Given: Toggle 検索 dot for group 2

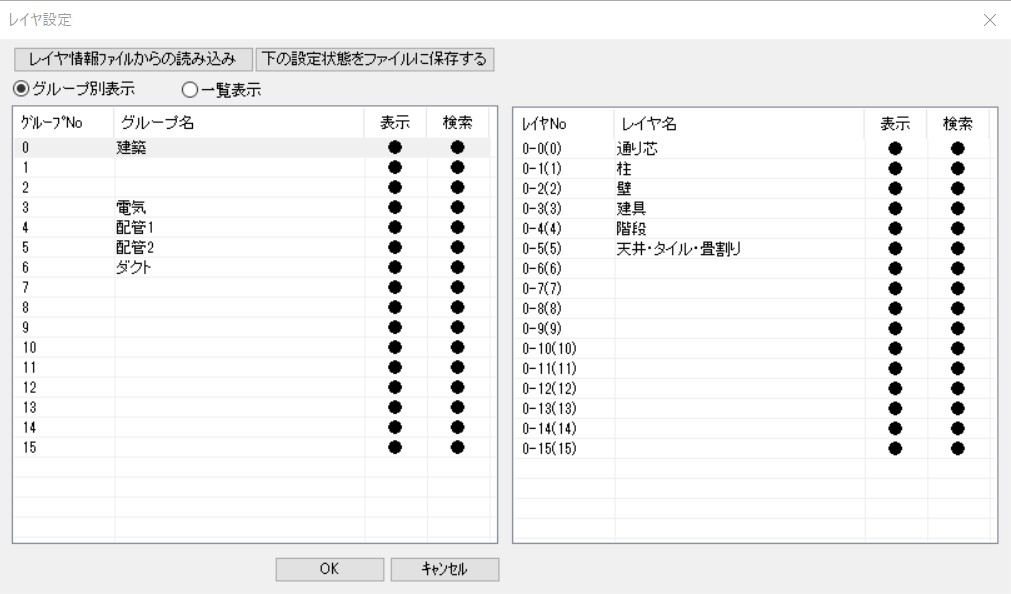Looking at the screenshot, I should 458,187.
